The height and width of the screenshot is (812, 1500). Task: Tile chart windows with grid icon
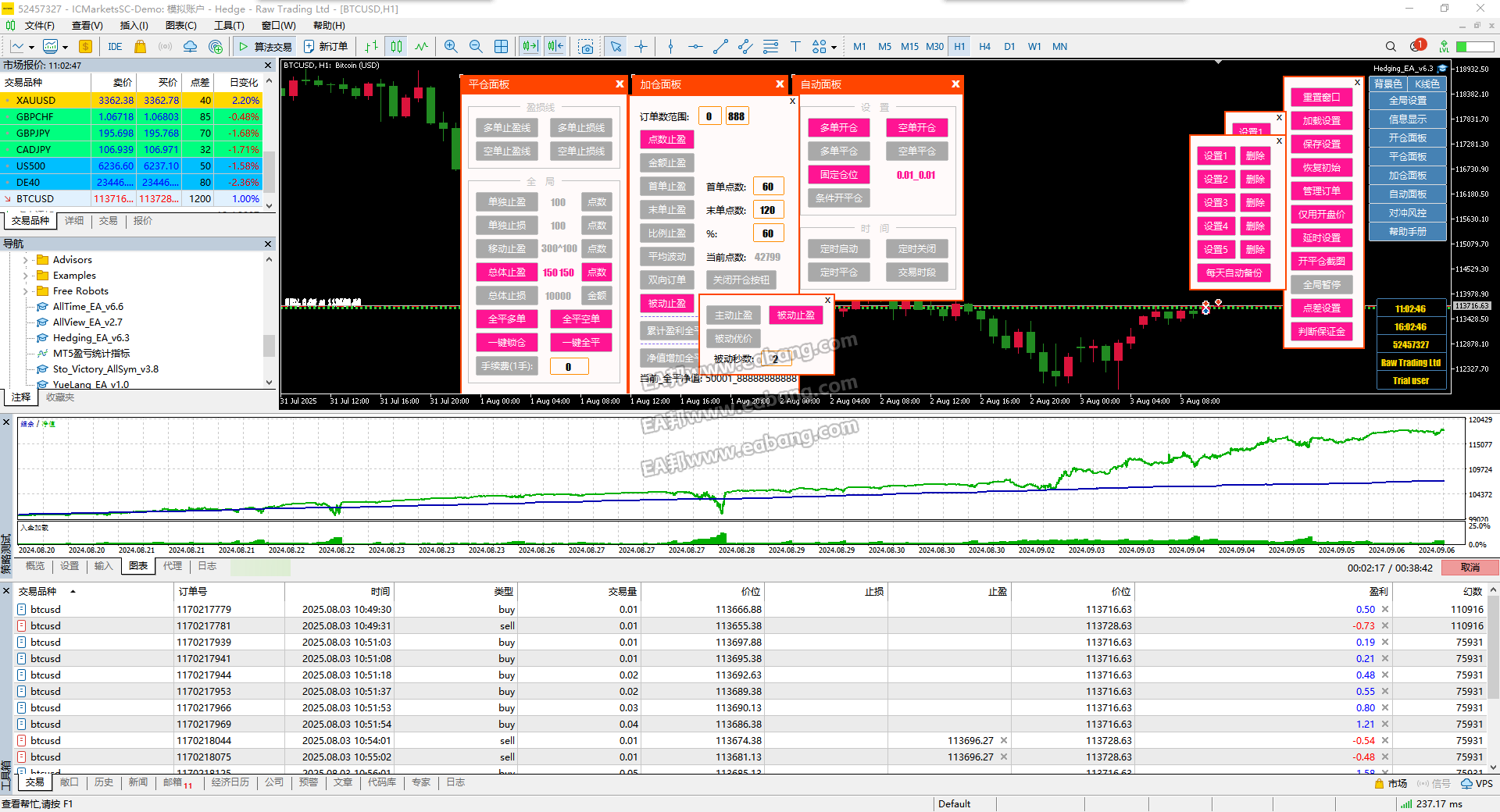tap(501, 47)
